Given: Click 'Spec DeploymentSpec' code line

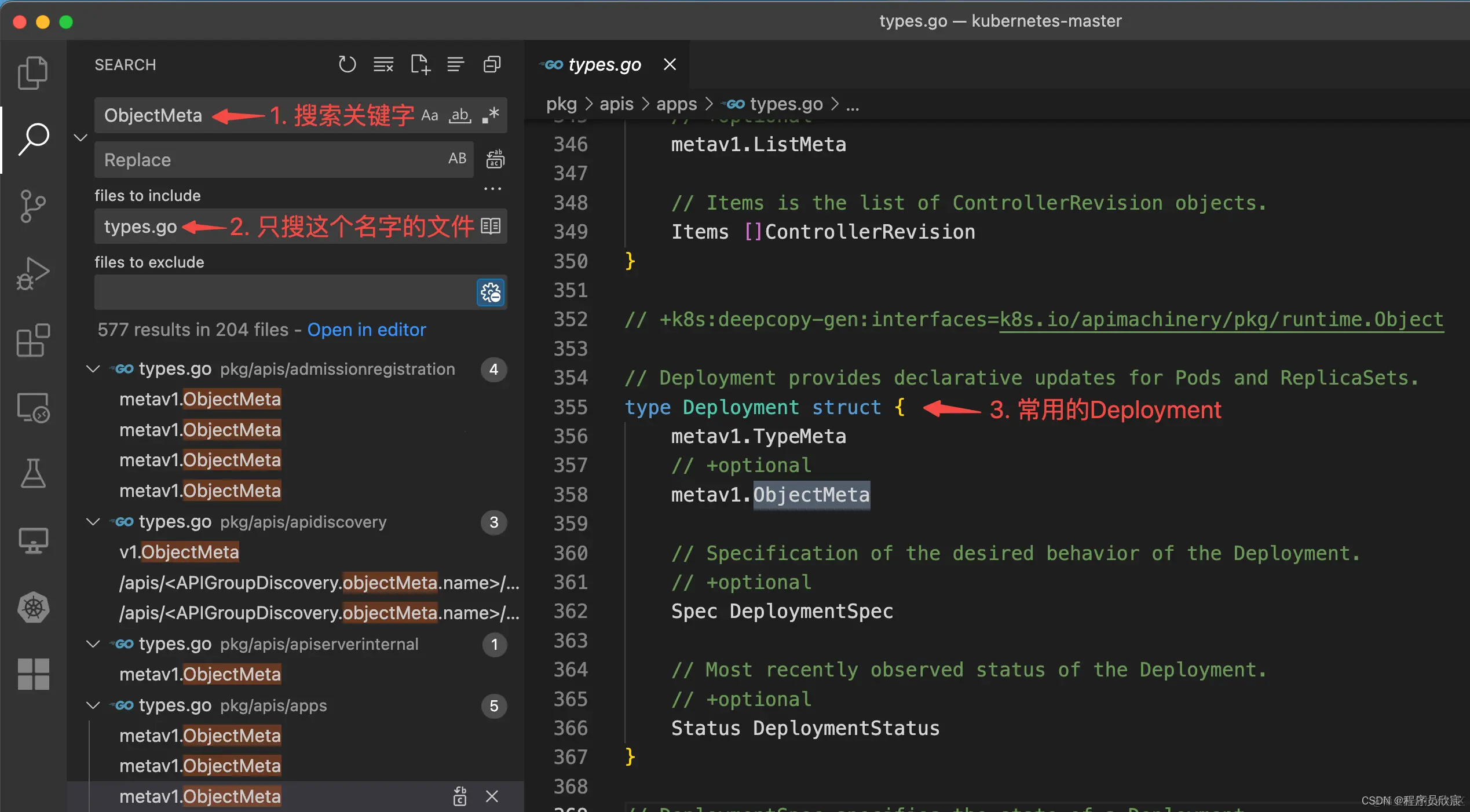Looking at the screenshot, I should click(782, 612).
